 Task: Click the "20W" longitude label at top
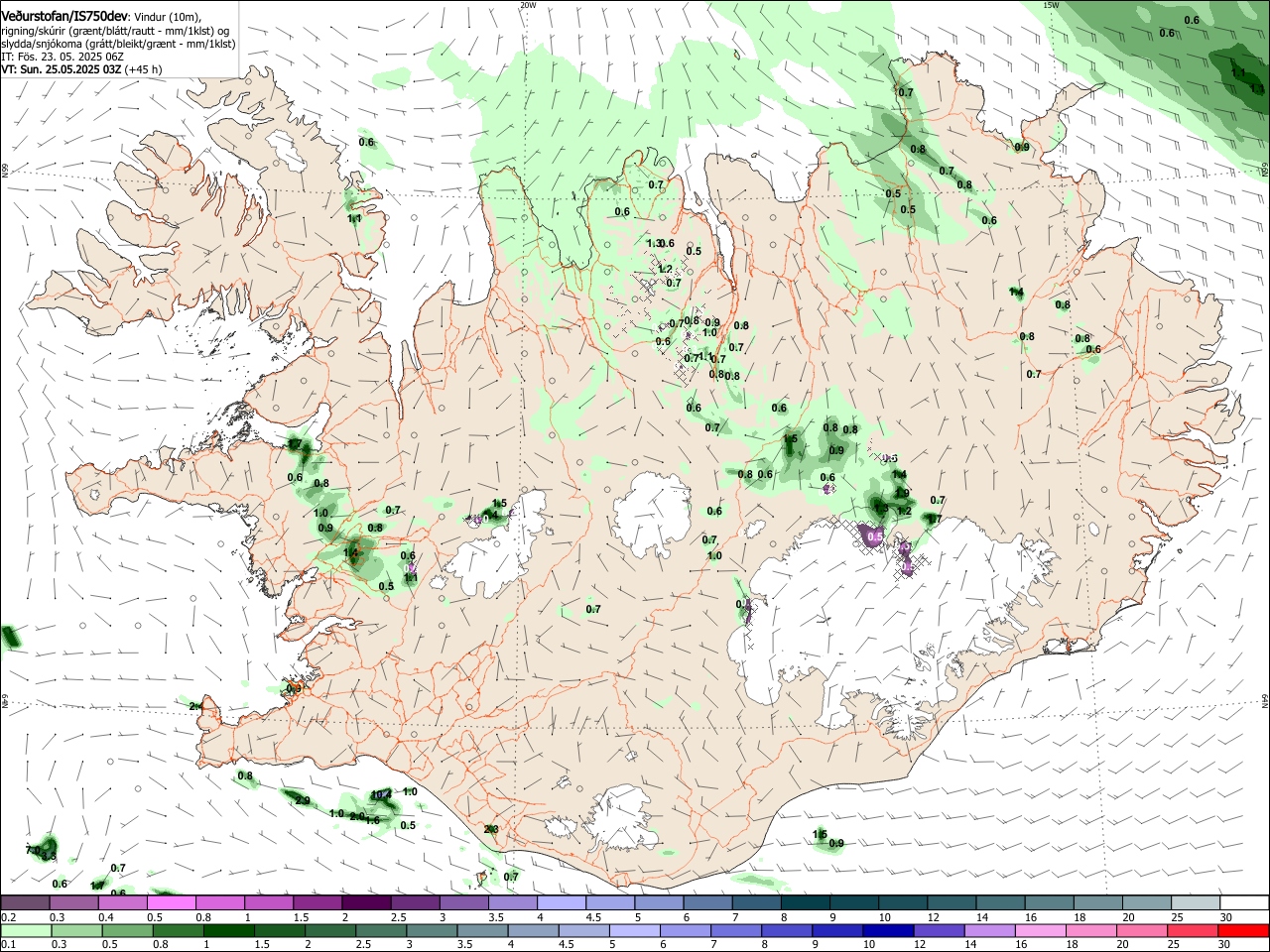[x=528, y=5]
